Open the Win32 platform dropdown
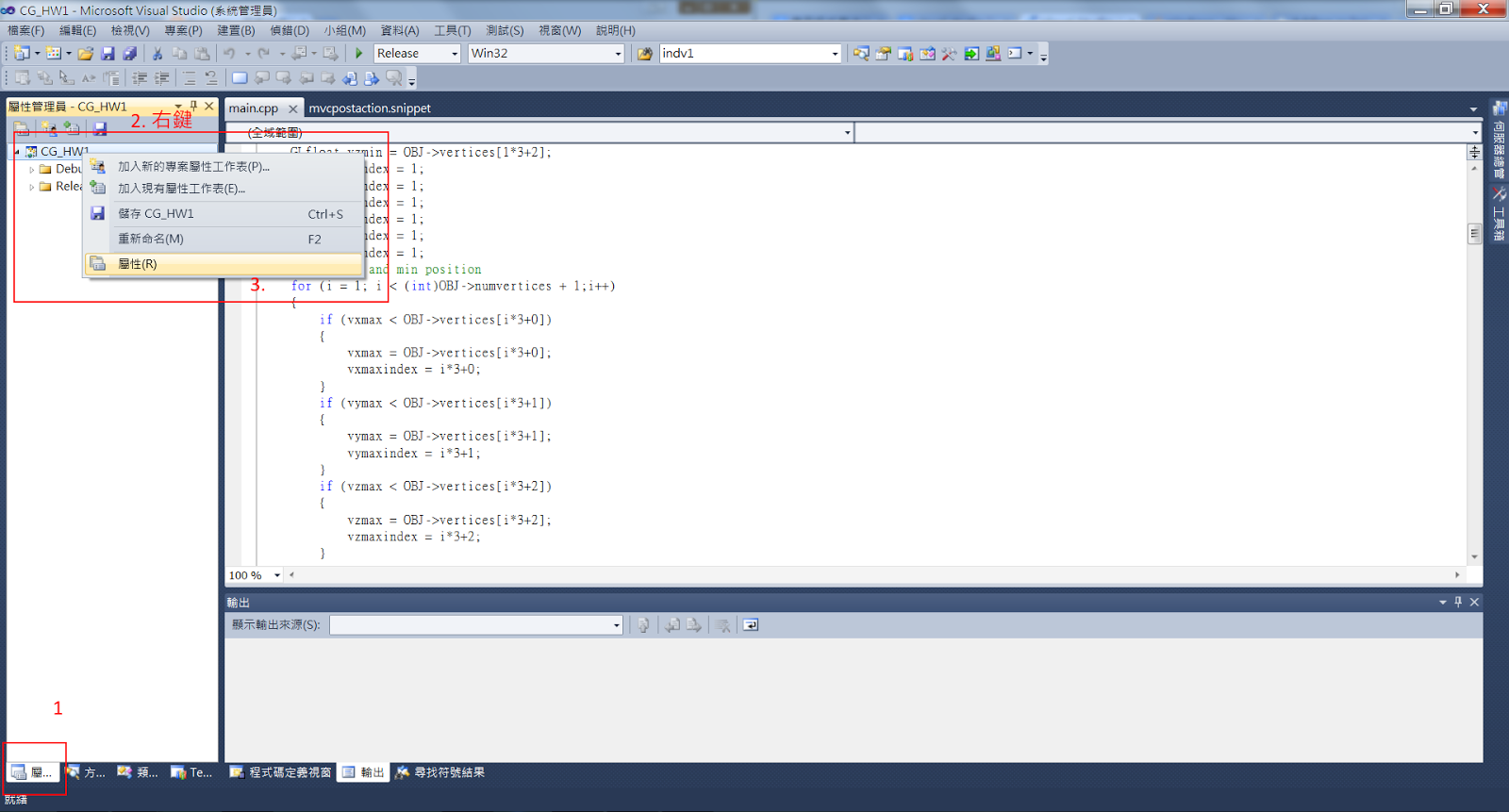Screen dimensions: 1509x812 pyautogui.click(x=546, y=54)
